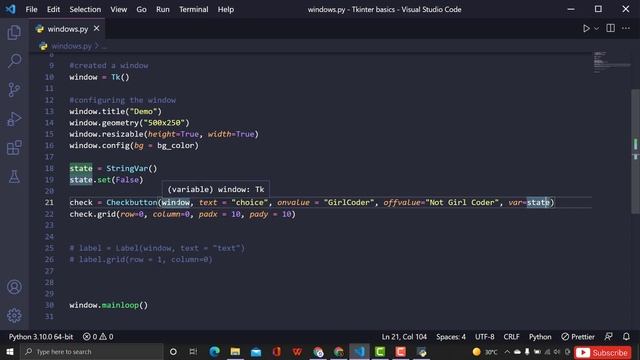Expand the run options dropdown arrow
Viewport: 640px width, 360px height.
[596, 29]
